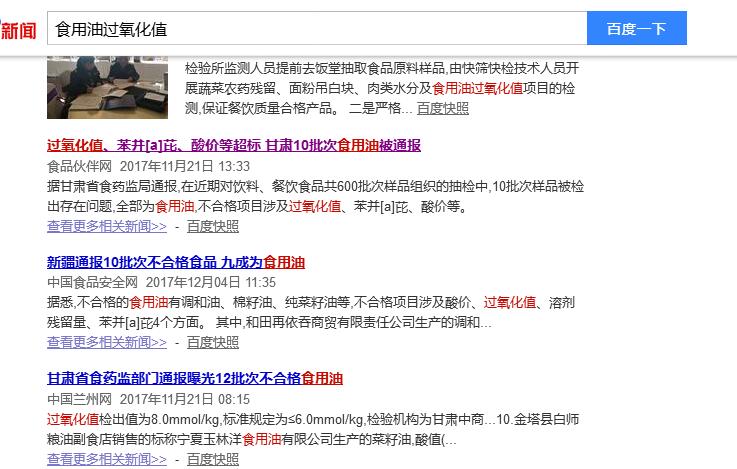The height and width of the screenshot is (469, 737).
Task: Click the source name 中国兰州网
Action: point(79,399)
